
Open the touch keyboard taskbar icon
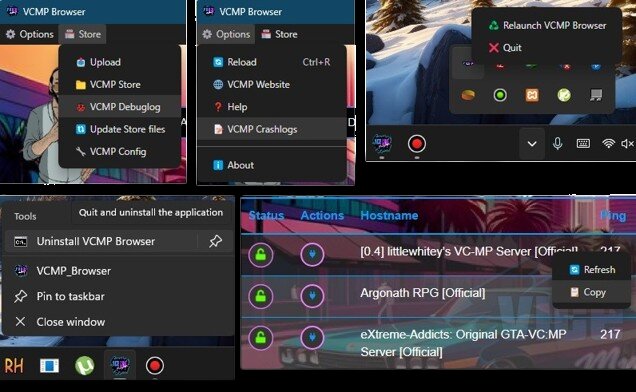click(583, 144)
